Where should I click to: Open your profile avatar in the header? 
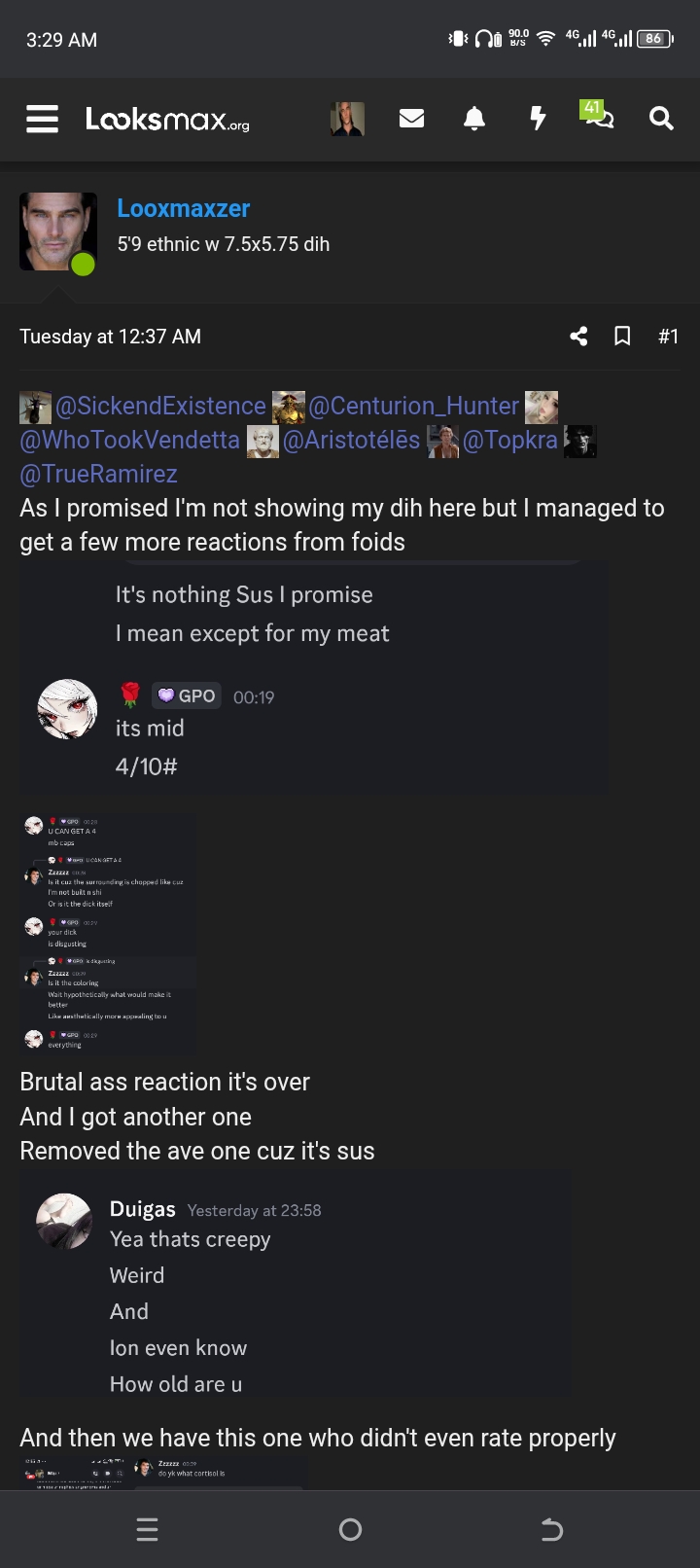point(348,119)
